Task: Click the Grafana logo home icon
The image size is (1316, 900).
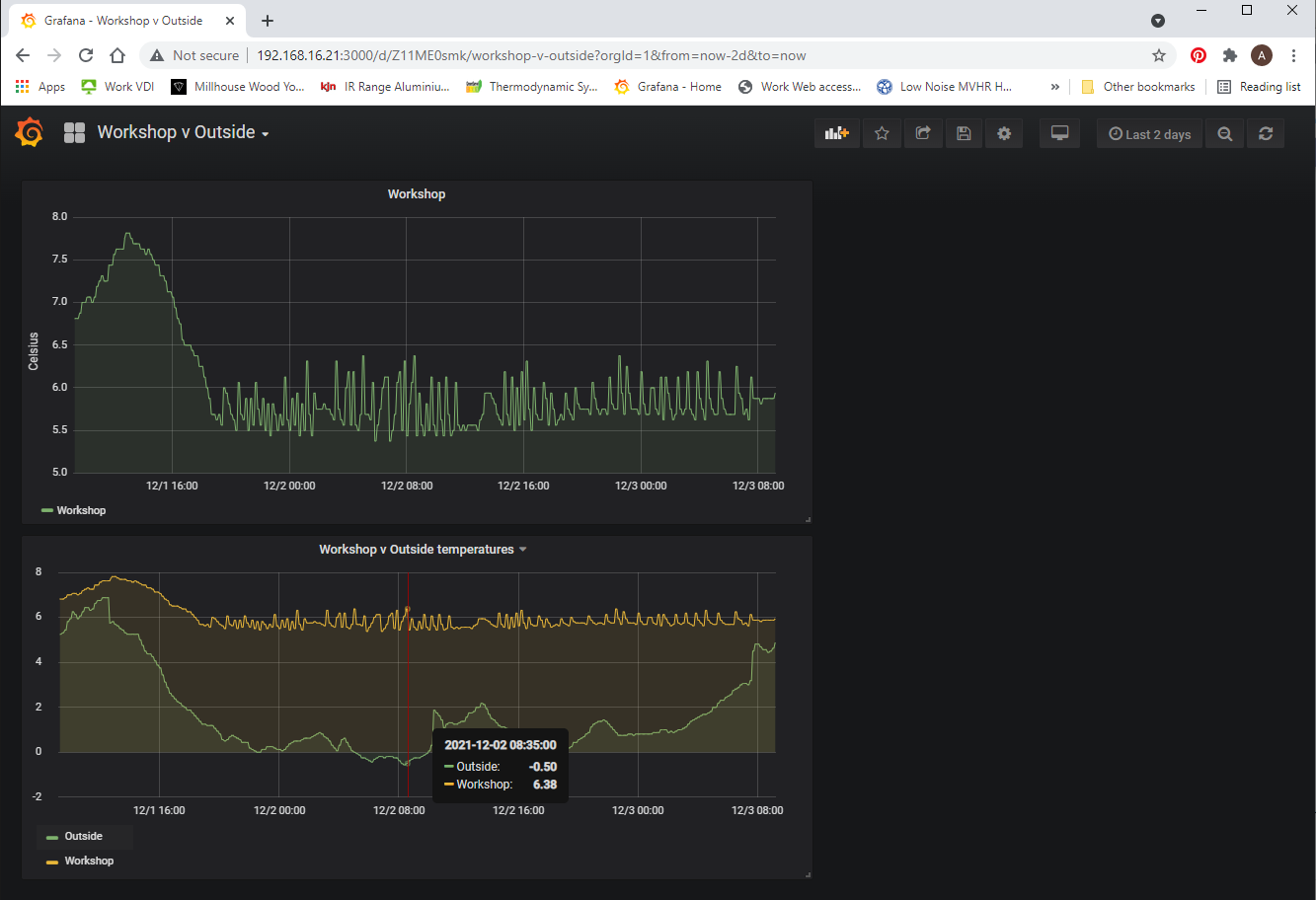Action: (30, 132)
